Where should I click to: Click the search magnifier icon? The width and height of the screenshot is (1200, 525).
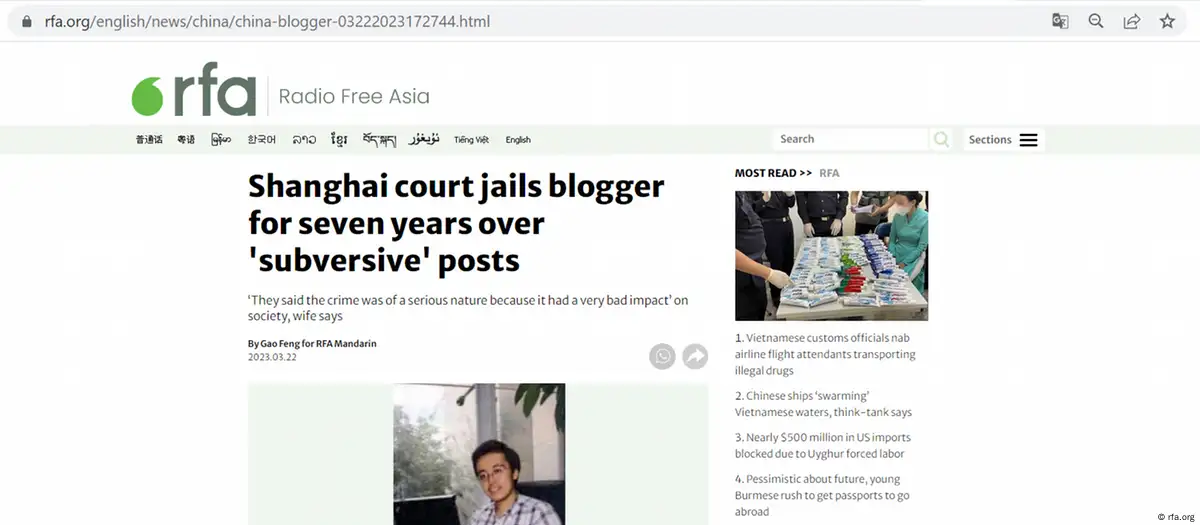point(941,140)
